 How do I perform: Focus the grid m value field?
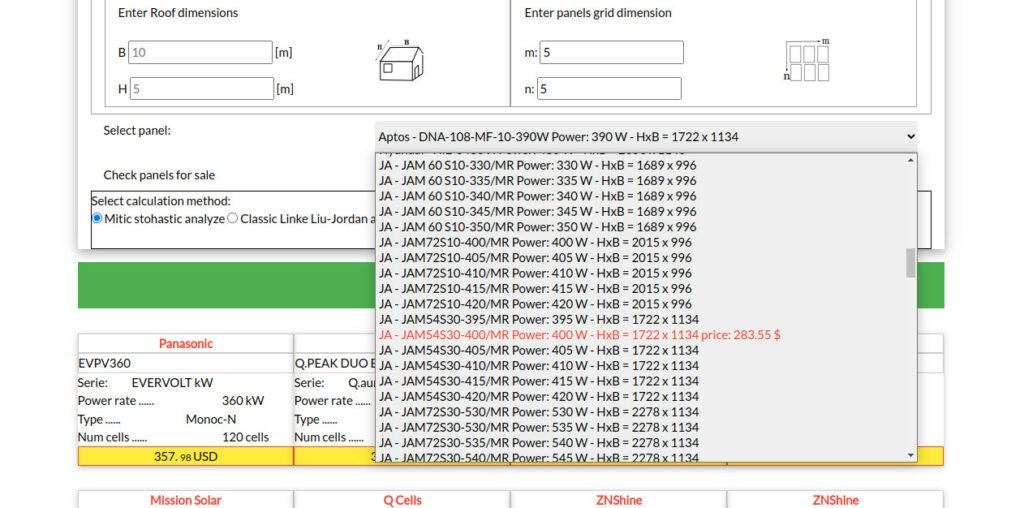(x=612, y=52)
